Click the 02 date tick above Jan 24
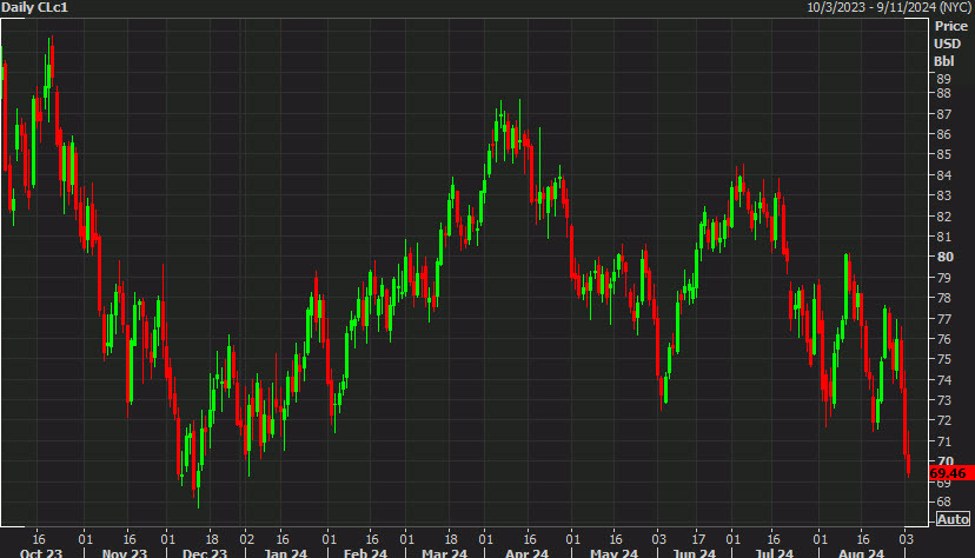This screenshot has height=558, width=975. pos(246,536)
